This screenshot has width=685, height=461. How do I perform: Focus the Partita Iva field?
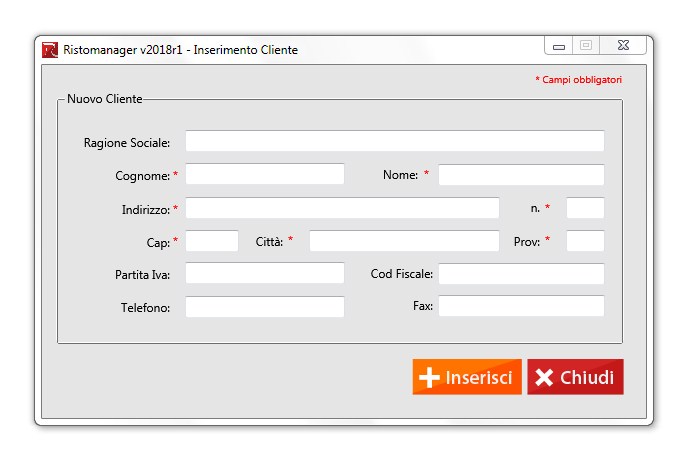(x=265, y=273)
